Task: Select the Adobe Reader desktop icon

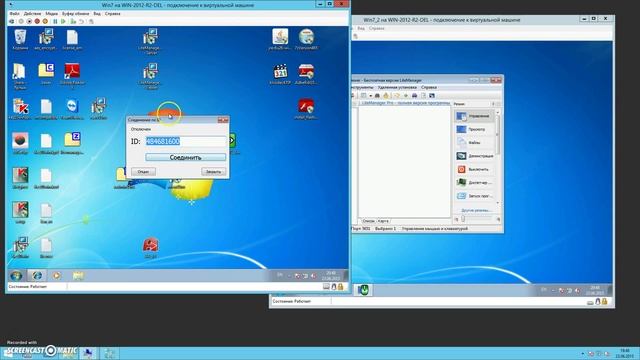Action: point(72,76)
